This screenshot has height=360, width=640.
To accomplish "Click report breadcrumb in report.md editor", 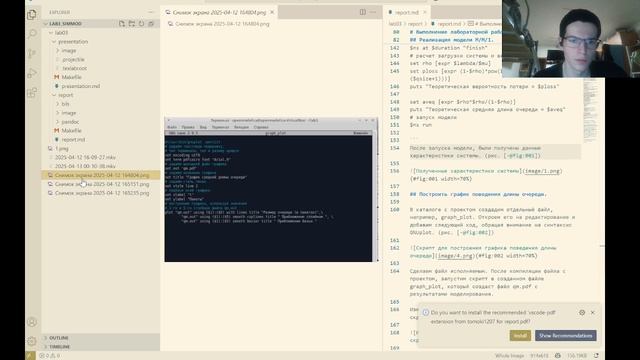I will click(x=415, y=24).
